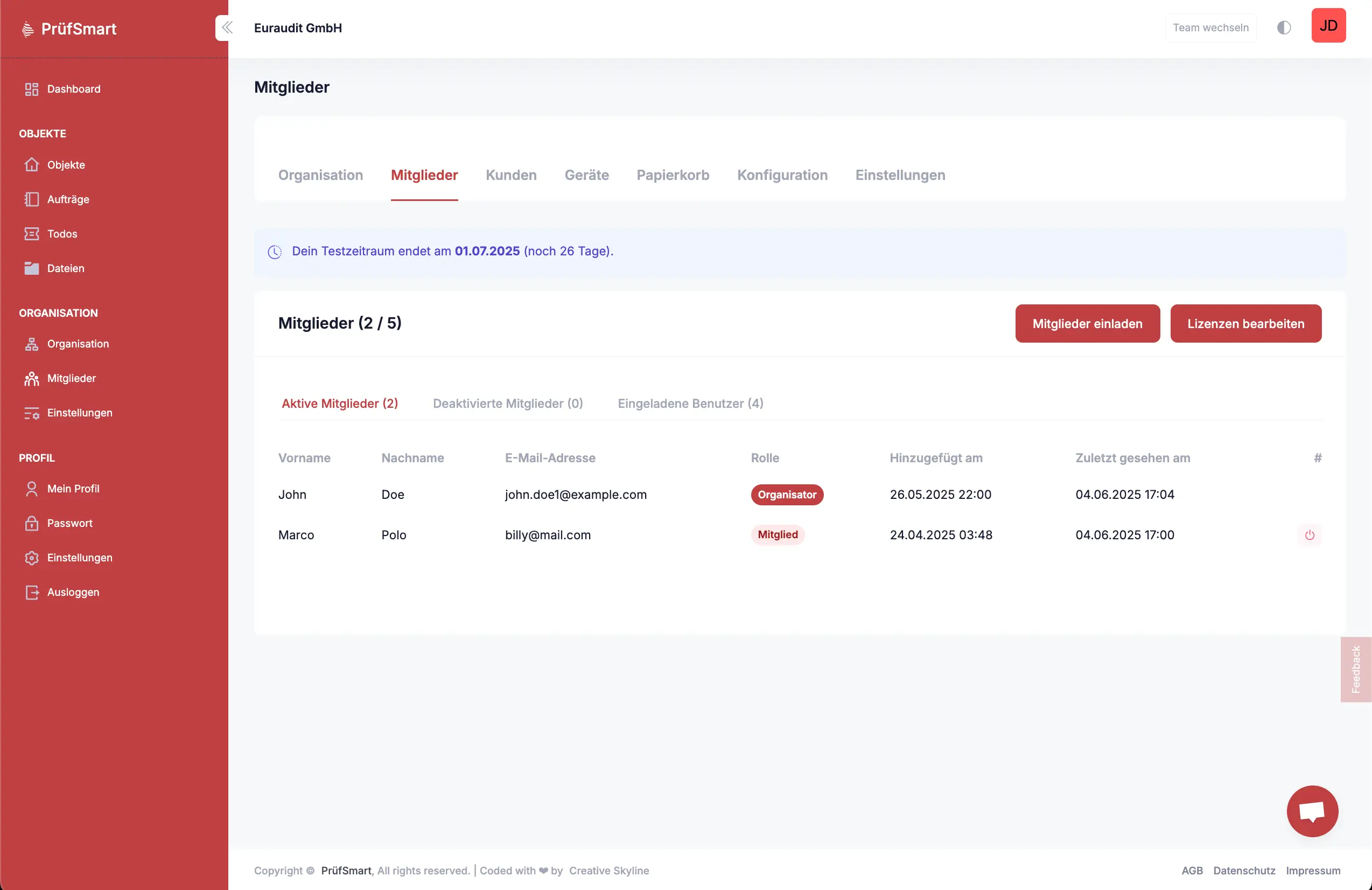Open the Datenschutz footer link
Image resolution: width=1372 pixels, height=890 pixels.
click(1243, 871)
